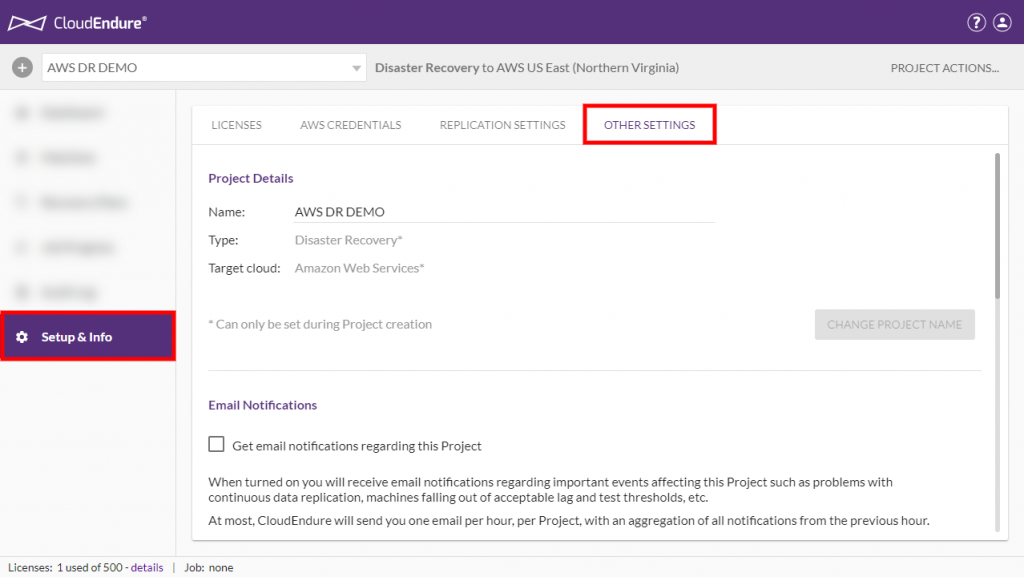Switch to the LICENSES tab
Screen dimensions: 1024x577
click(236, 124)
